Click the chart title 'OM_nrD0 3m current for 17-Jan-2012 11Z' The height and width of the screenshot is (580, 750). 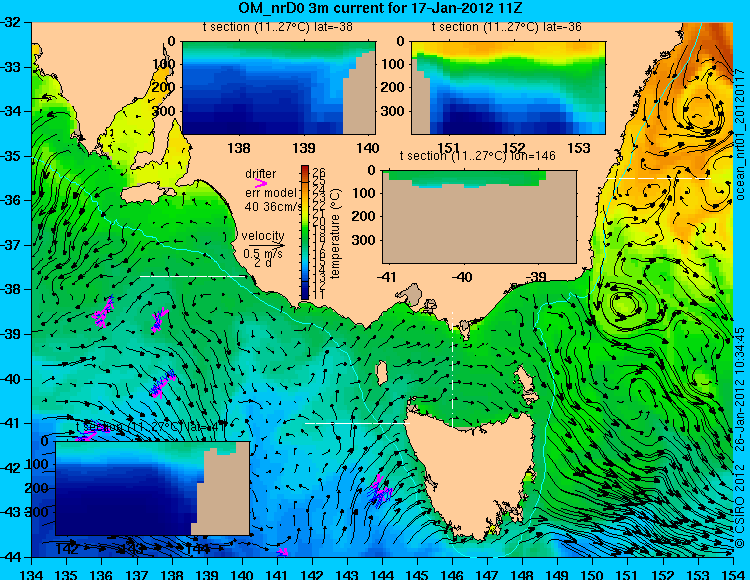point(380,8)
